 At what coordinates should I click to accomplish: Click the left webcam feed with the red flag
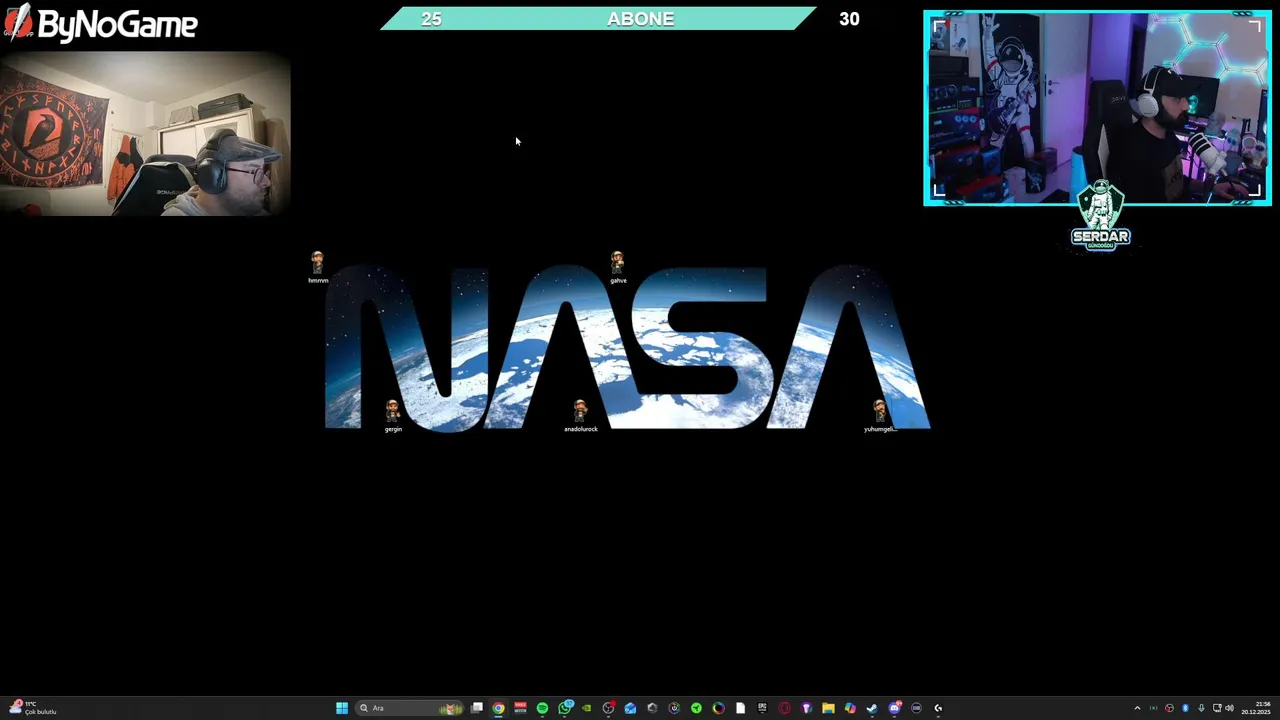[145, 134]
